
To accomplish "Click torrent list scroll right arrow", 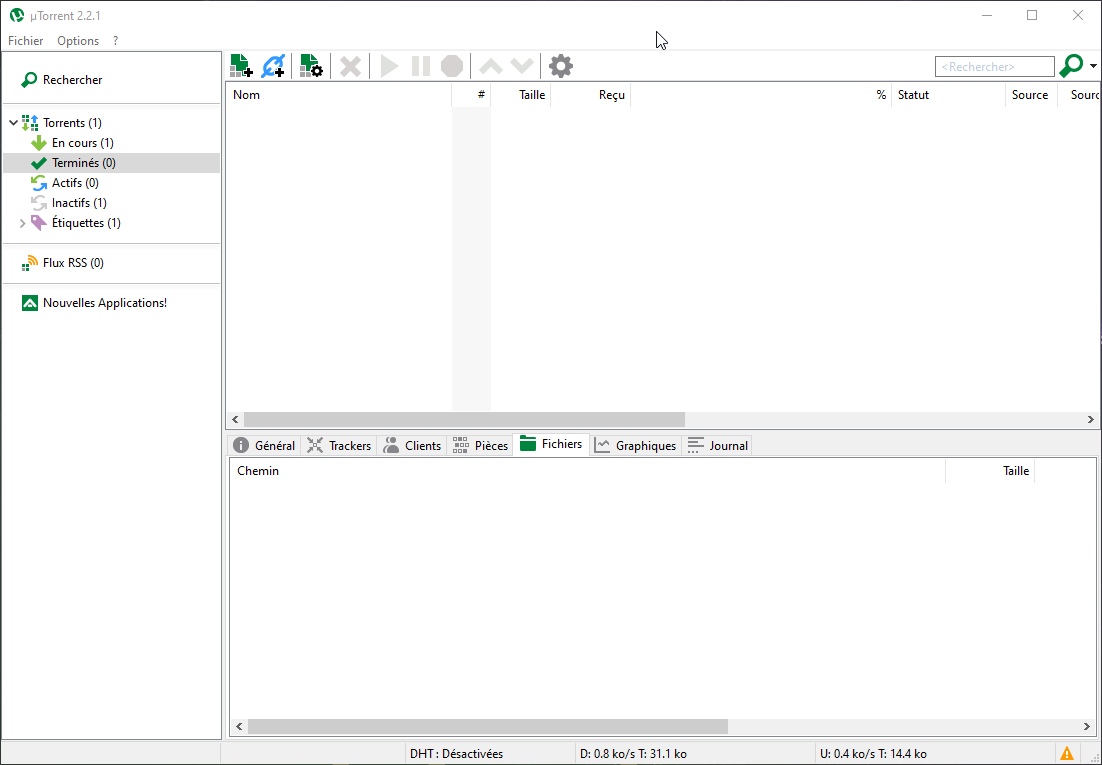I will [x=1091, y=420].
